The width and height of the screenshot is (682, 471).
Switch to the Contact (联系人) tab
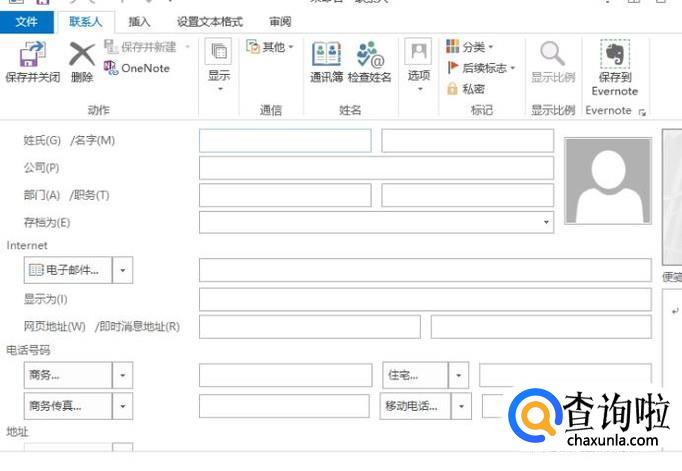pyautogui.click(x=85, y=21)
